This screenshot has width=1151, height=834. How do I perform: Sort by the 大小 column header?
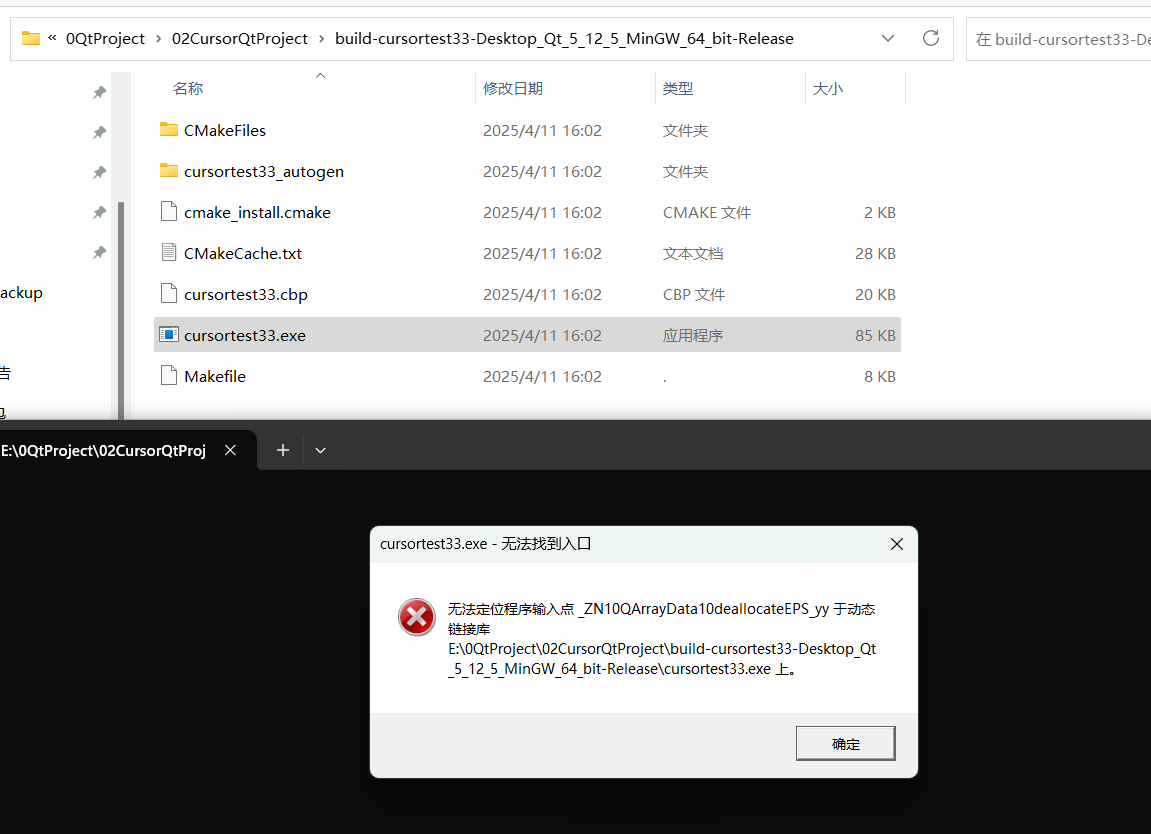coord(827,88)
